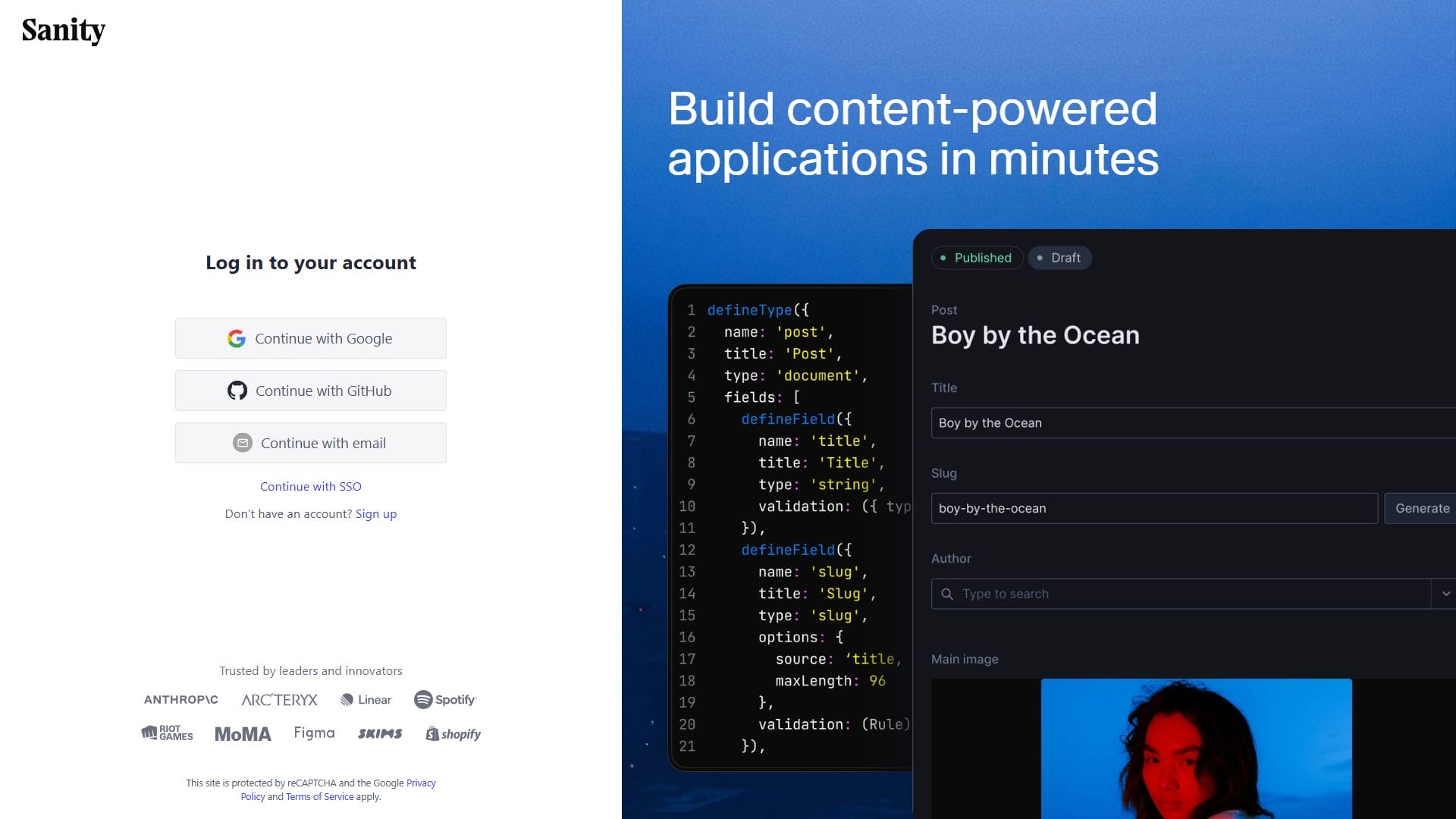Click the Google logo icon

(x=237, y=338)
